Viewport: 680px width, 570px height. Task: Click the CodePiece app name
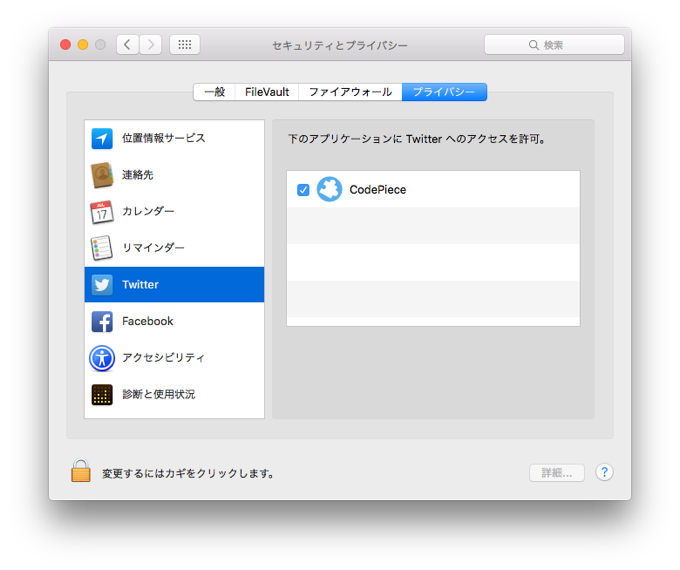click(378, 190)
